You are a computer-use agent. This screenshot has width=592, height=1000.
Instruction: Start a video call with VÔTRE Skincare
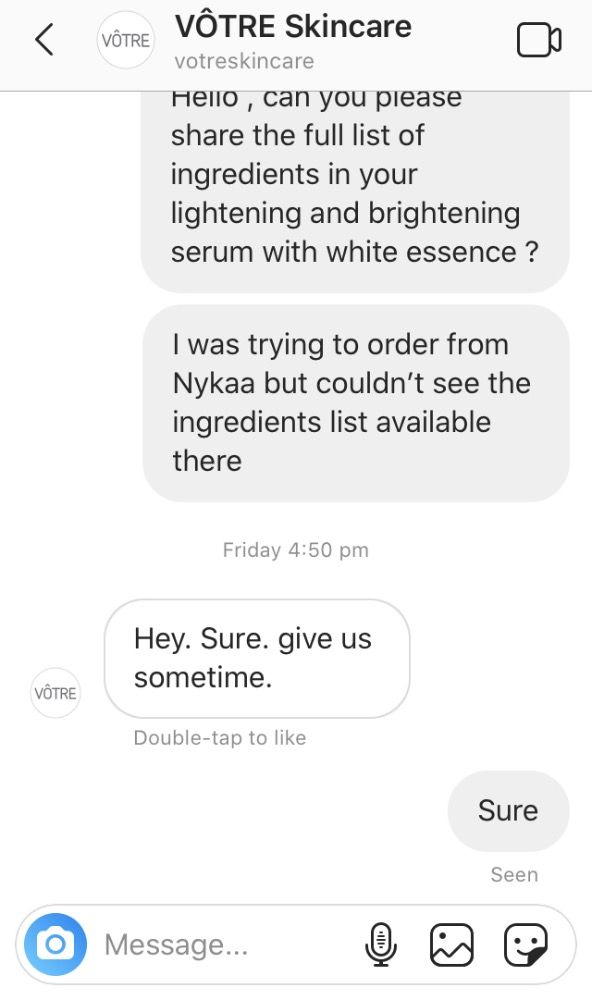[x=538, y=40]
